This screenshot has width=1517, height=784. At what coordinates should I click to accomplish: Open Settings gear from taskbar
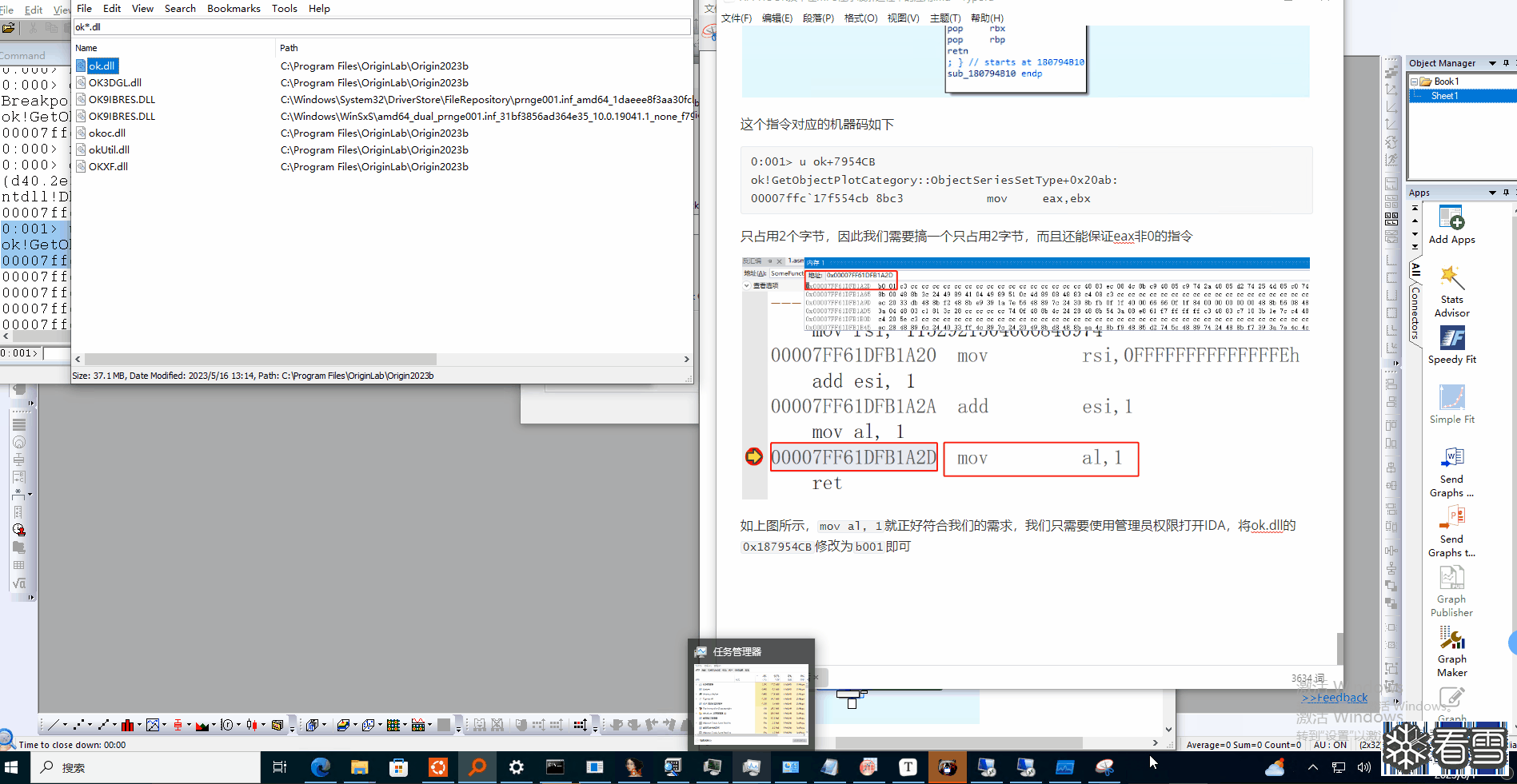[x=517, y=767]
